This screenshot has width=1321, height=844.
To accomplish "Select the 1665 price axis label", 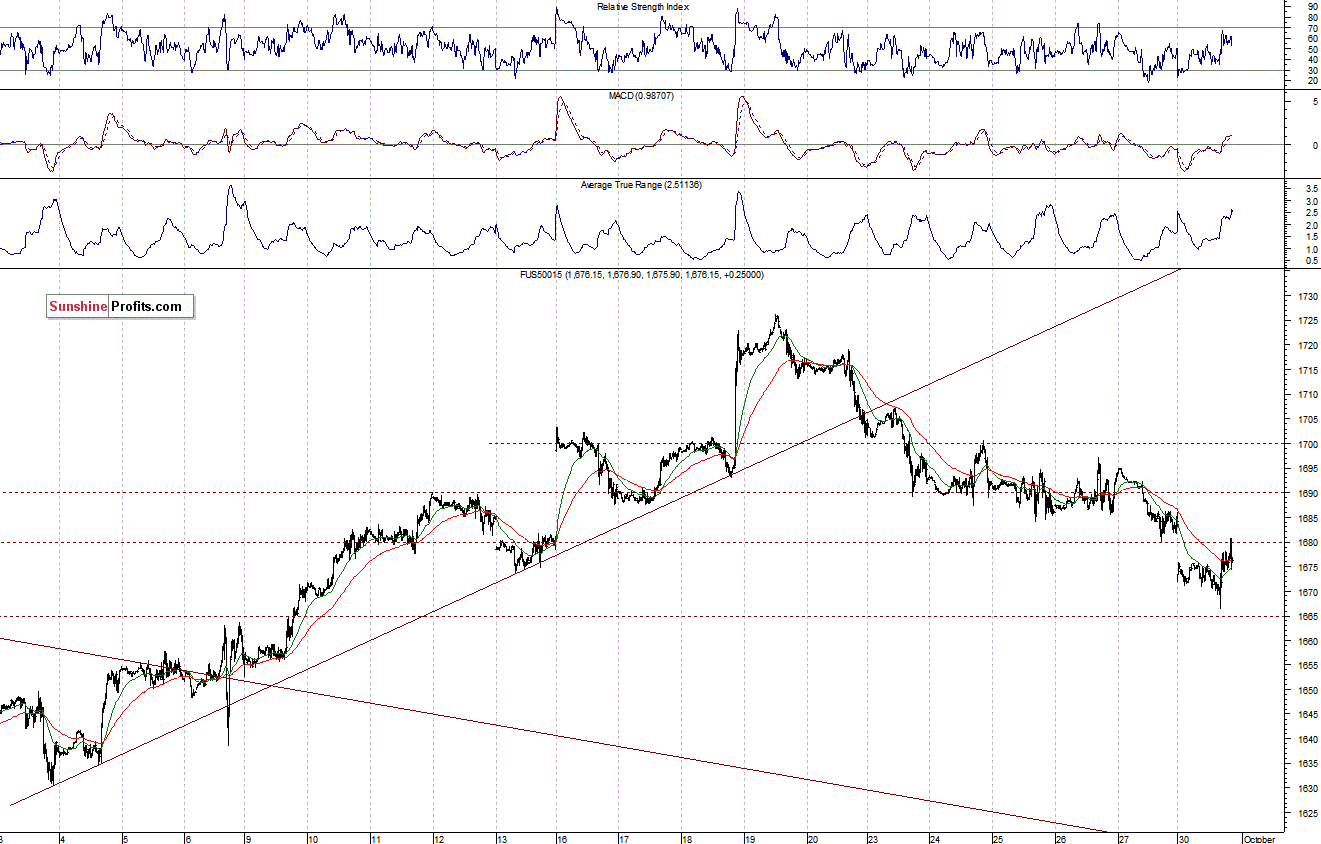I will coord(1307,617).
